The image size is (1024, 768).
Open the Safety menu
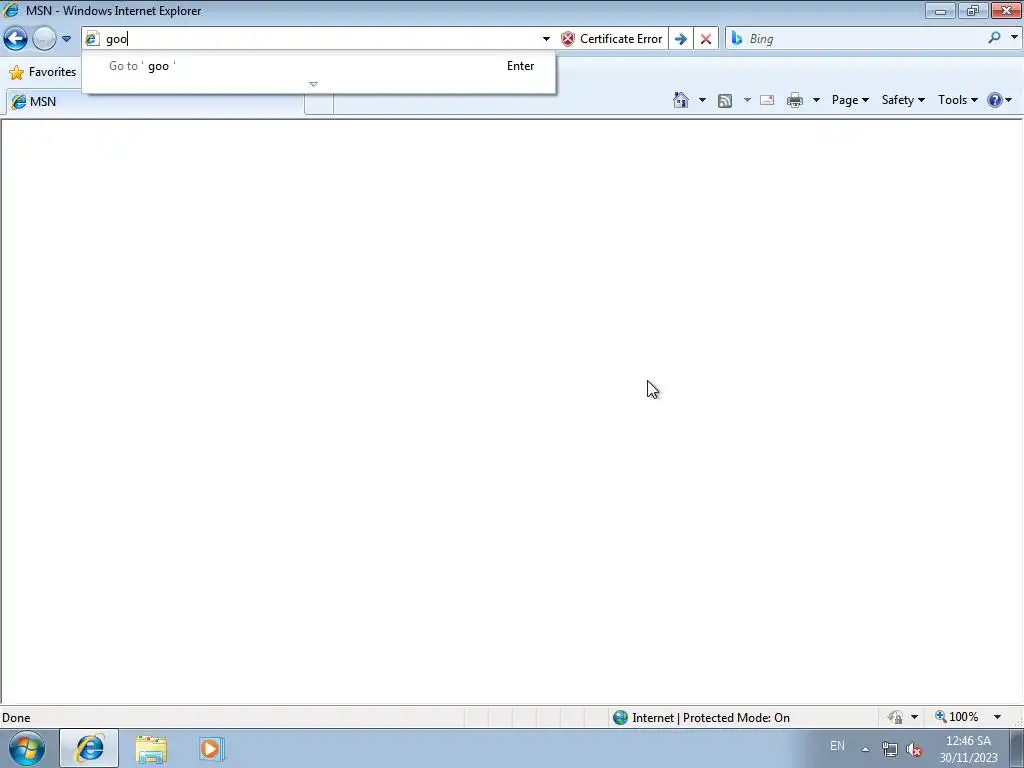click(903, 100)
